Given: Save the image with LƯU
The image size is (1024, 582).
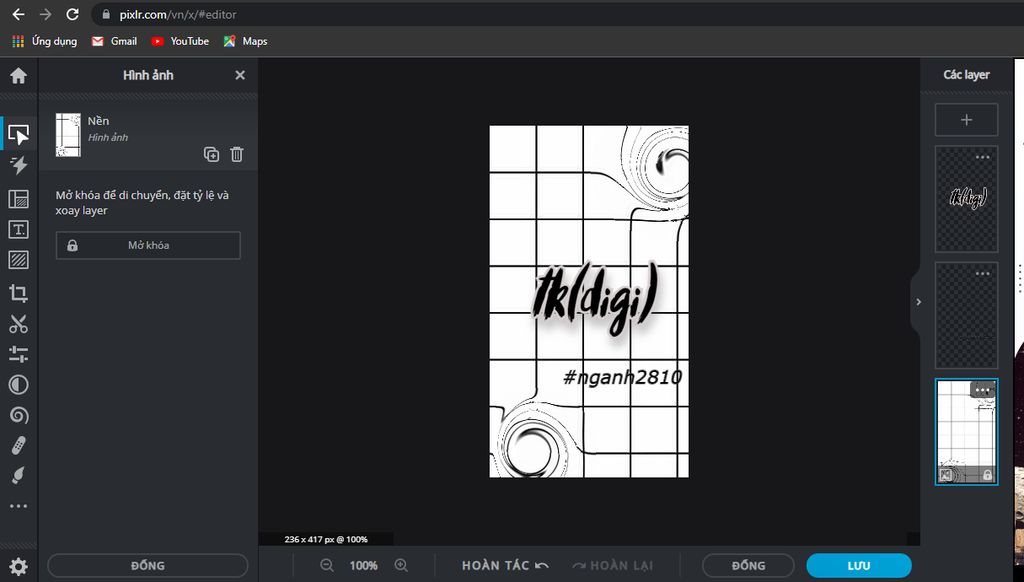Looking at the screenshot, I should (859, 566).
